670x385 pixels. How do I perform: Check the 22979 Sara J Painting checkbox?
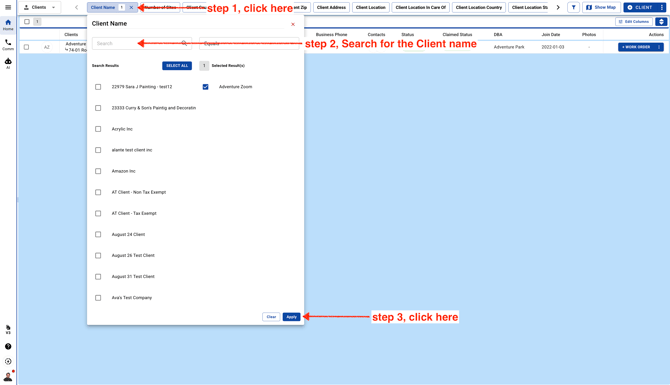point(98,87)
